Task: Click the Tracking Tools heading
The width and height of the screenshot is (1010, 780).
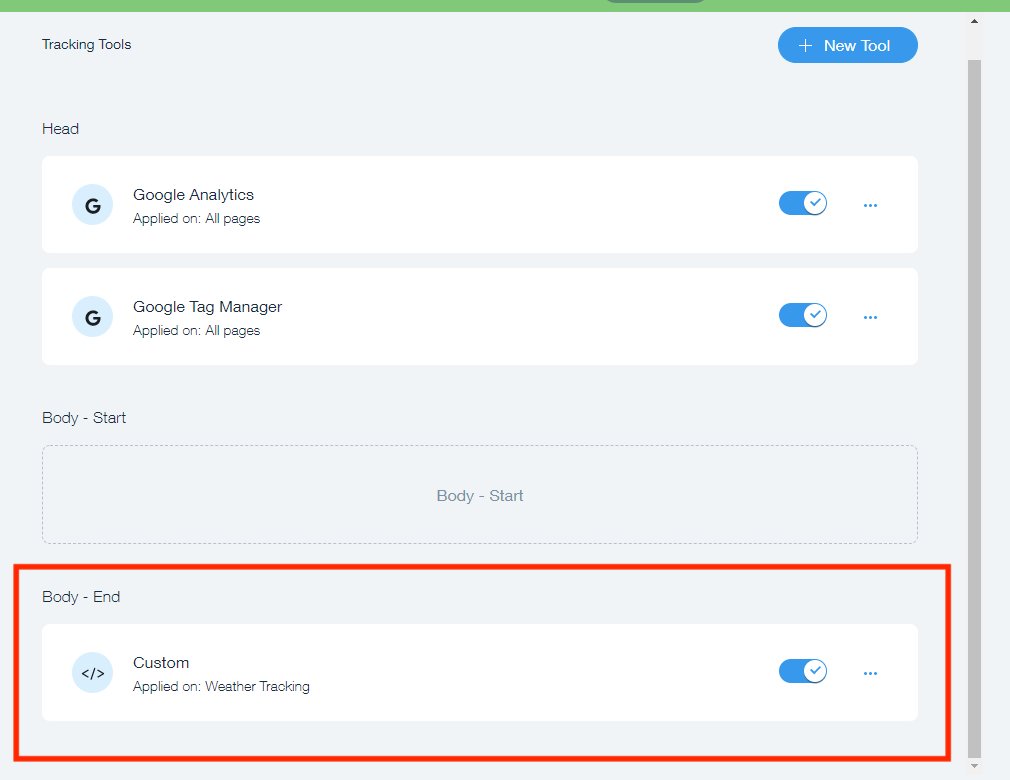Action: (86, 44)
